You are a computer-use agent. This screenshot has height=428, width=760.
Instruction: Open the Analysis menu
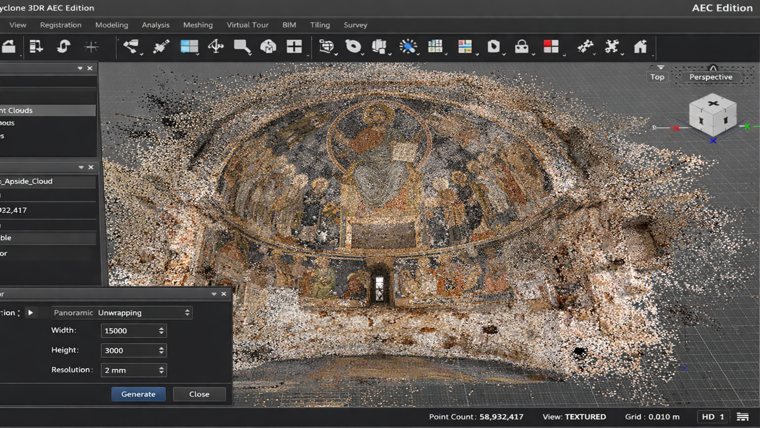[156, 25]
